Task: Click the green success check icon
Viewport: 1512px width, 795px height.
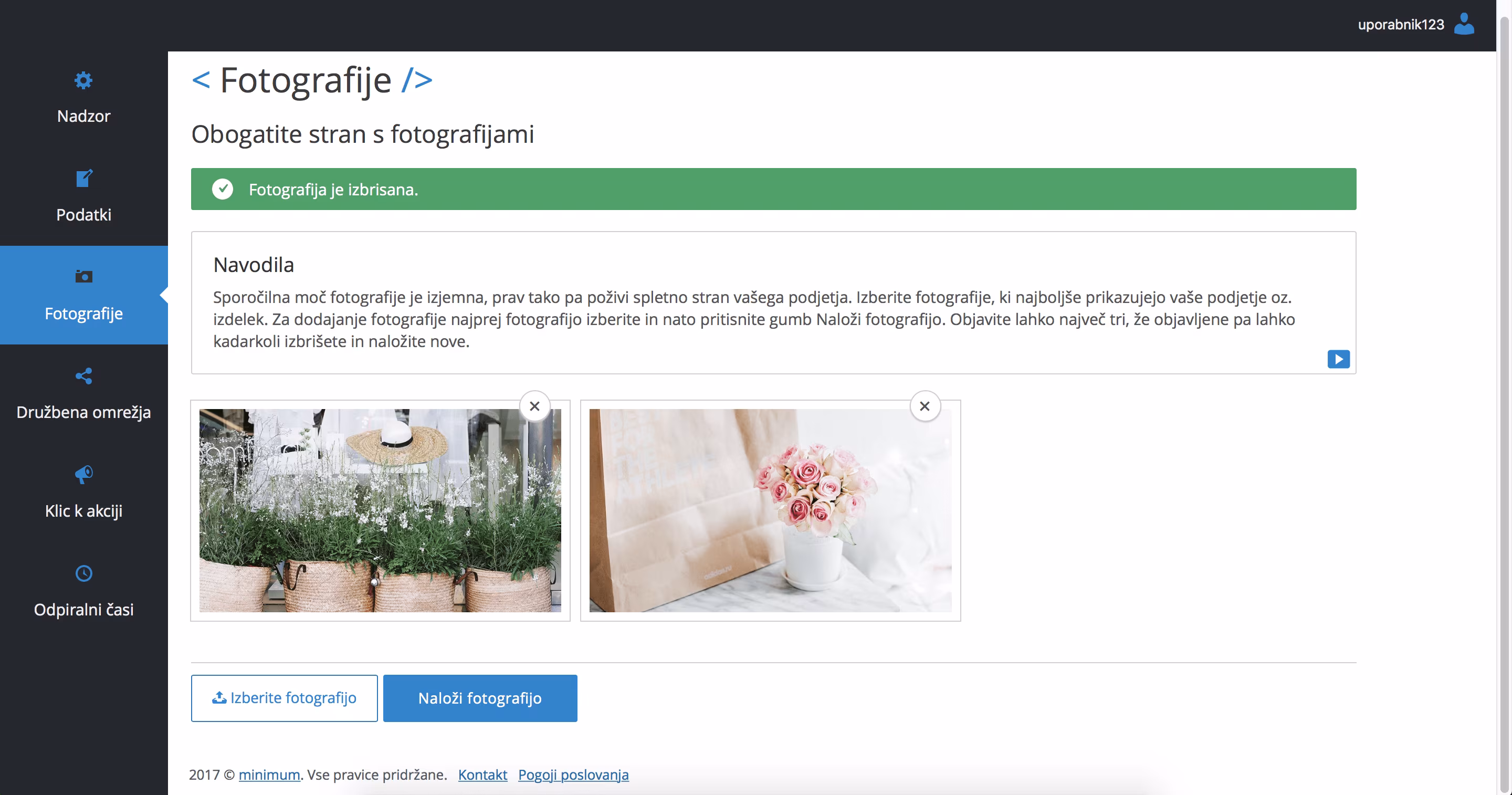Action: pyautogui.click(x=223, y=189)
